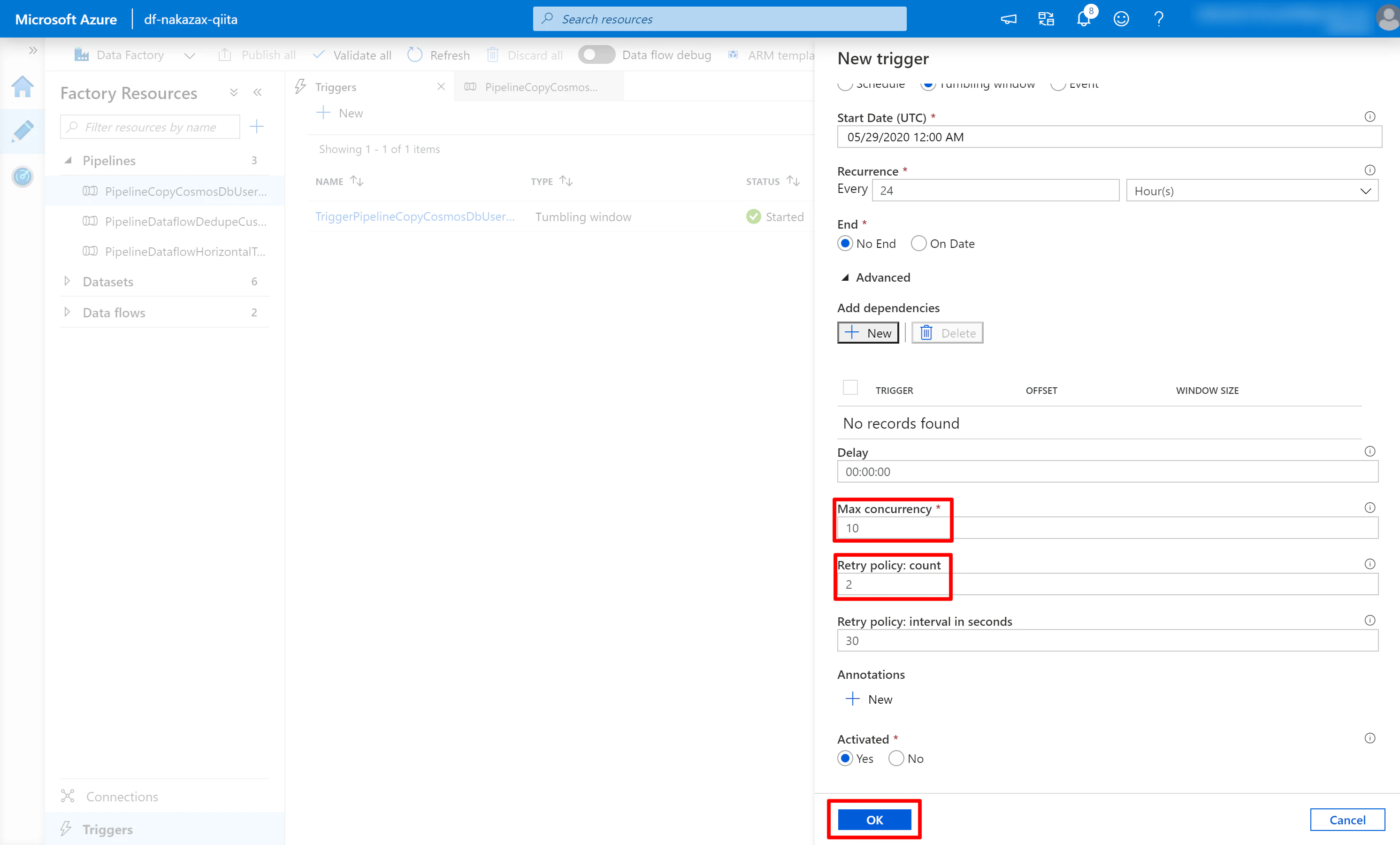
Task: Select PipelineCopyCosmosDbUser pipeline in tree
Action: pyautogui.click(x=185, y=191)
